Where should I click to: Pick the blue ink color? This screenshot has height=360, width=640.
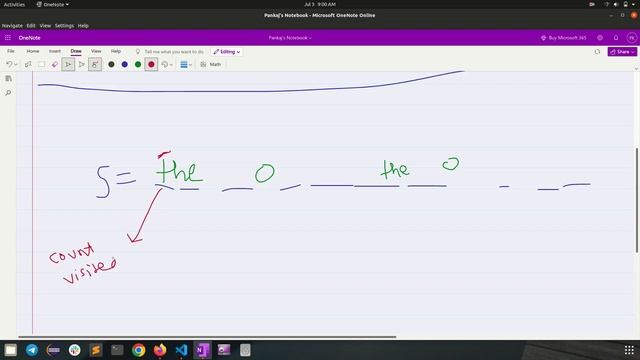pos(124,64)
